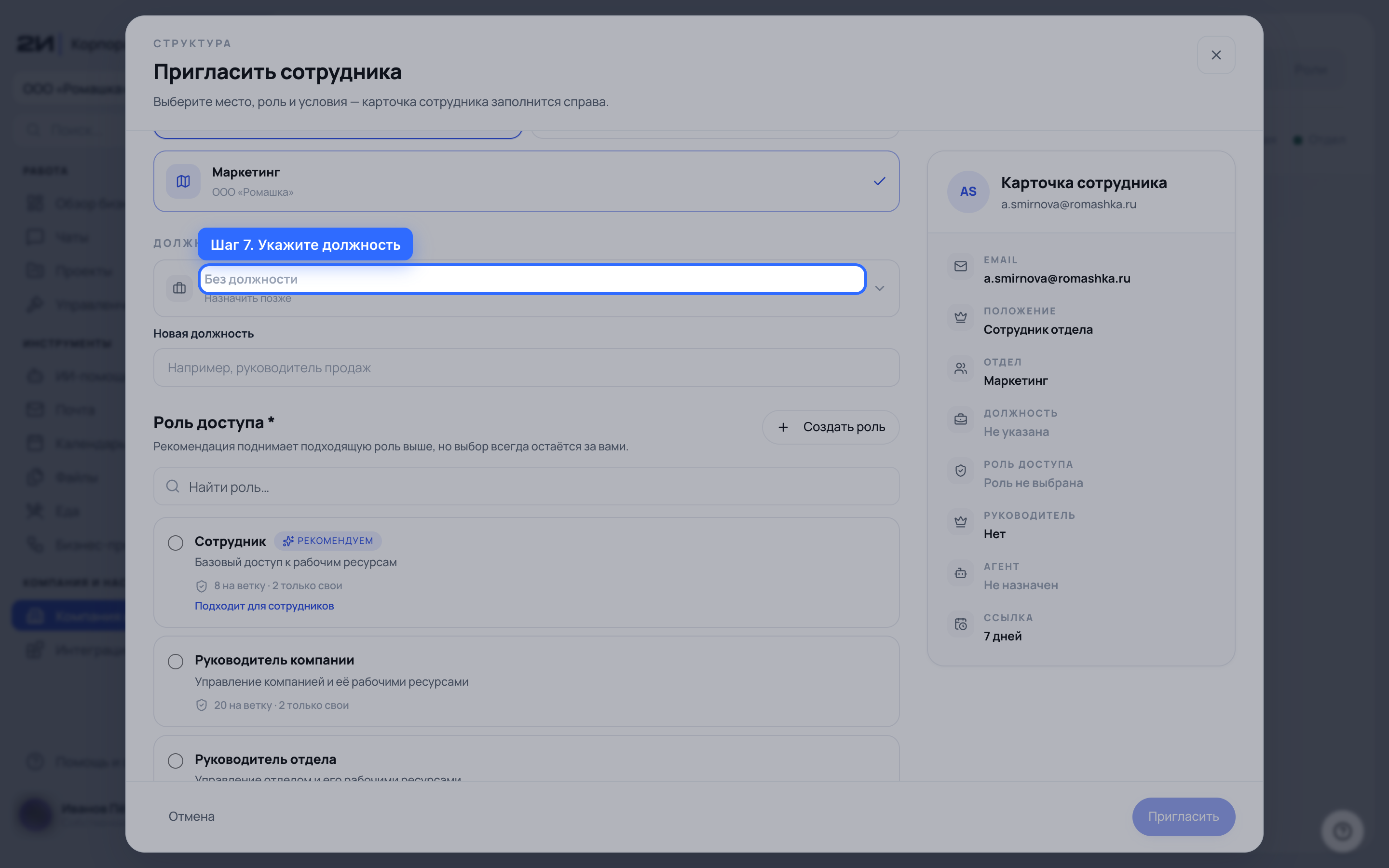Image resolution: width=1389 pixels, height=868 pixels.
Task: Click magnifier icon in role search
Action: [172, 486]
